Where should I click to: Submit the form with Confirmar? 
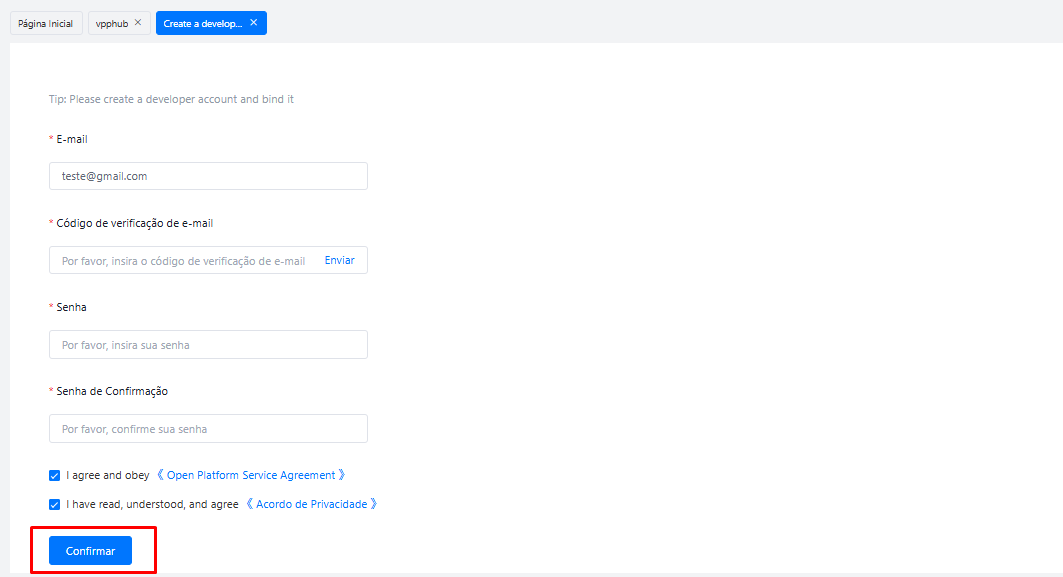click(x=90, y=551)
